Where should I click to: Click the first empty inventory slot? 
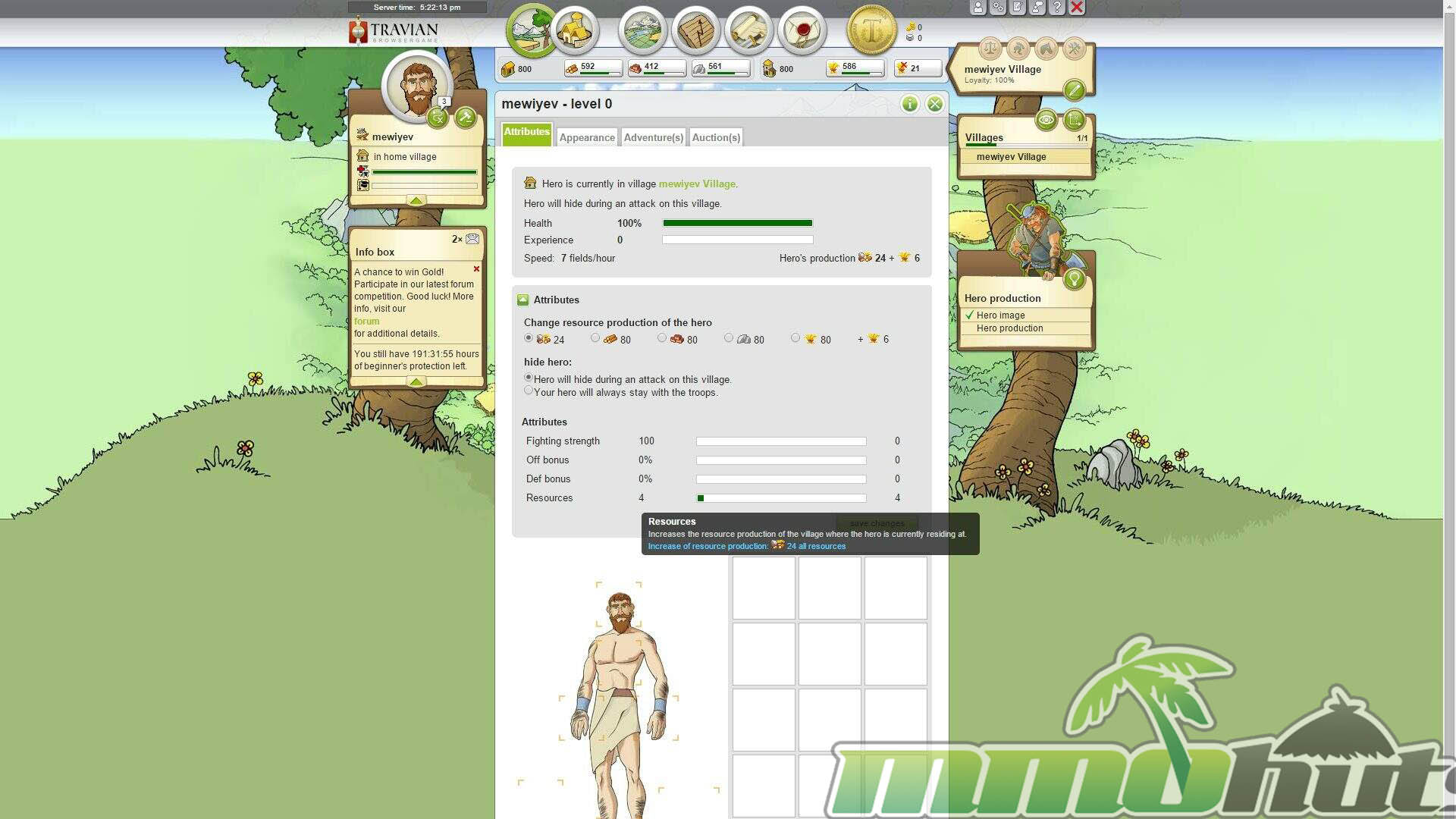(764, 588)
